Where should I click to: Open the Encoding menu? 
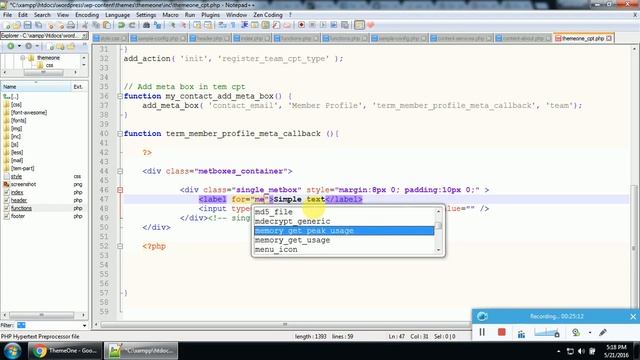point(87,15)
